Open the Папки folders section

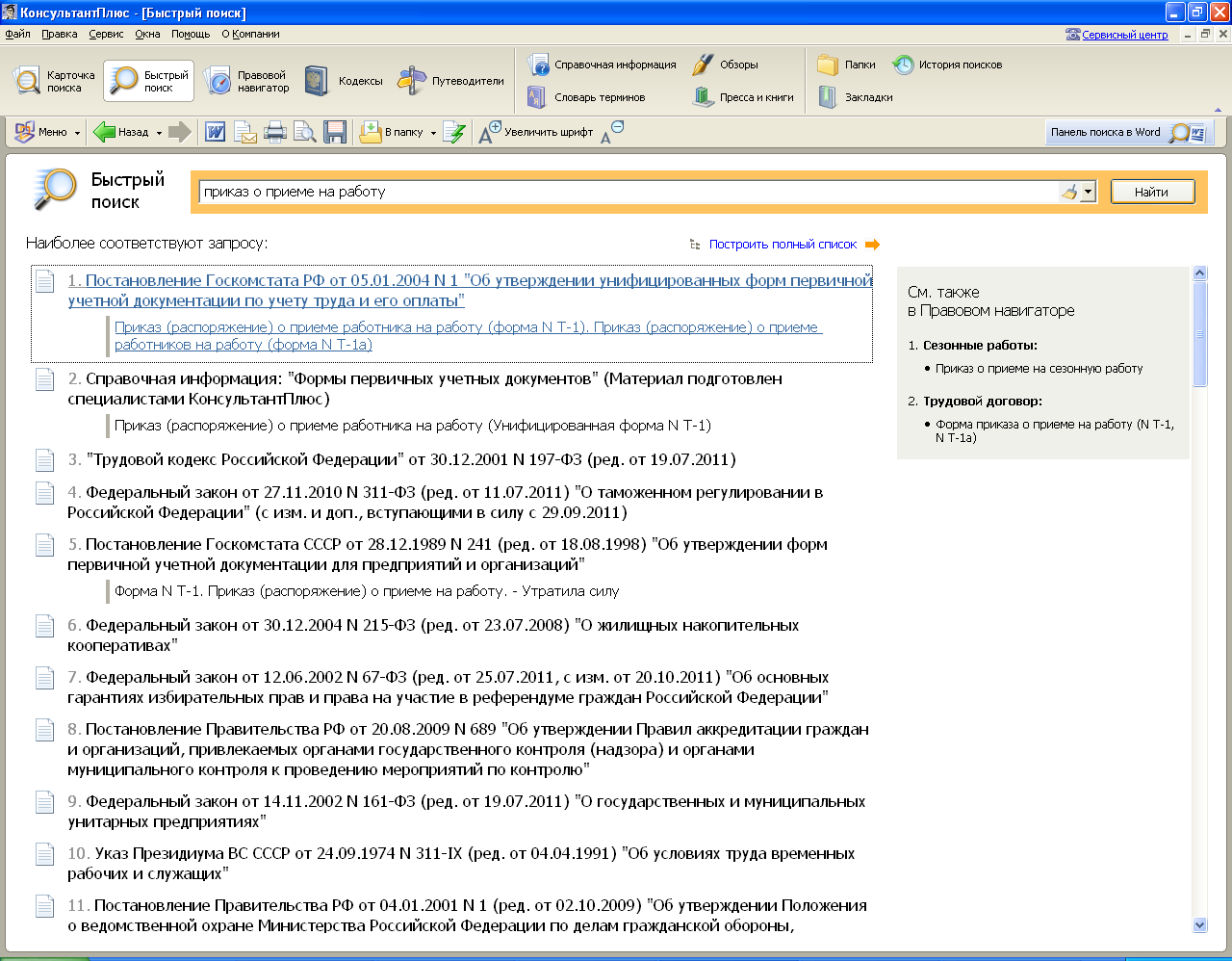[846, 65]
